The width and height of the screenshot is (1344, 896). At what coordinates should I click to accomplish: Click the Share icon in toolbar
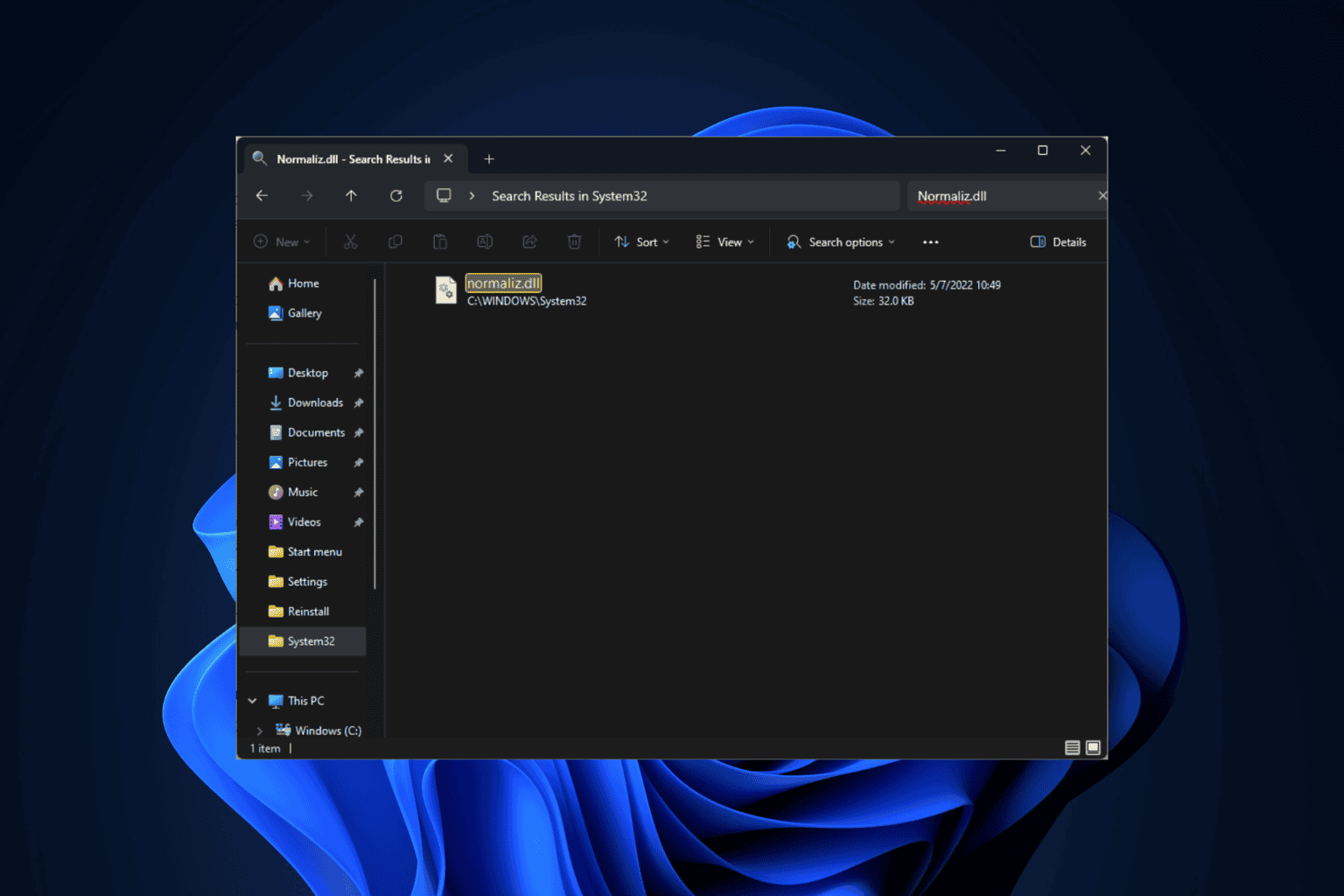click(529, 242)
